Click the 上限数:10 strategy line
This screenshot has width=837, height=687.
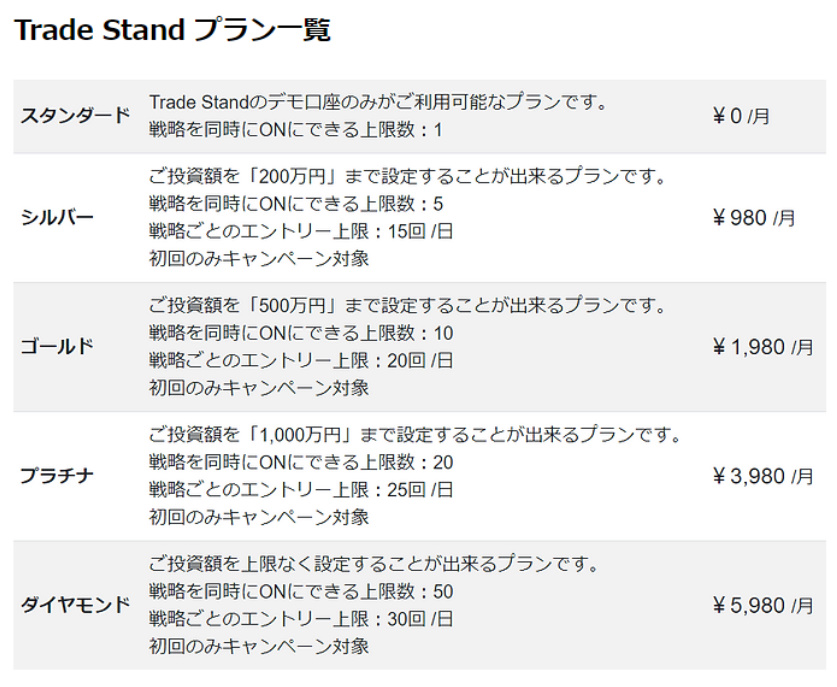coord(300,333)
